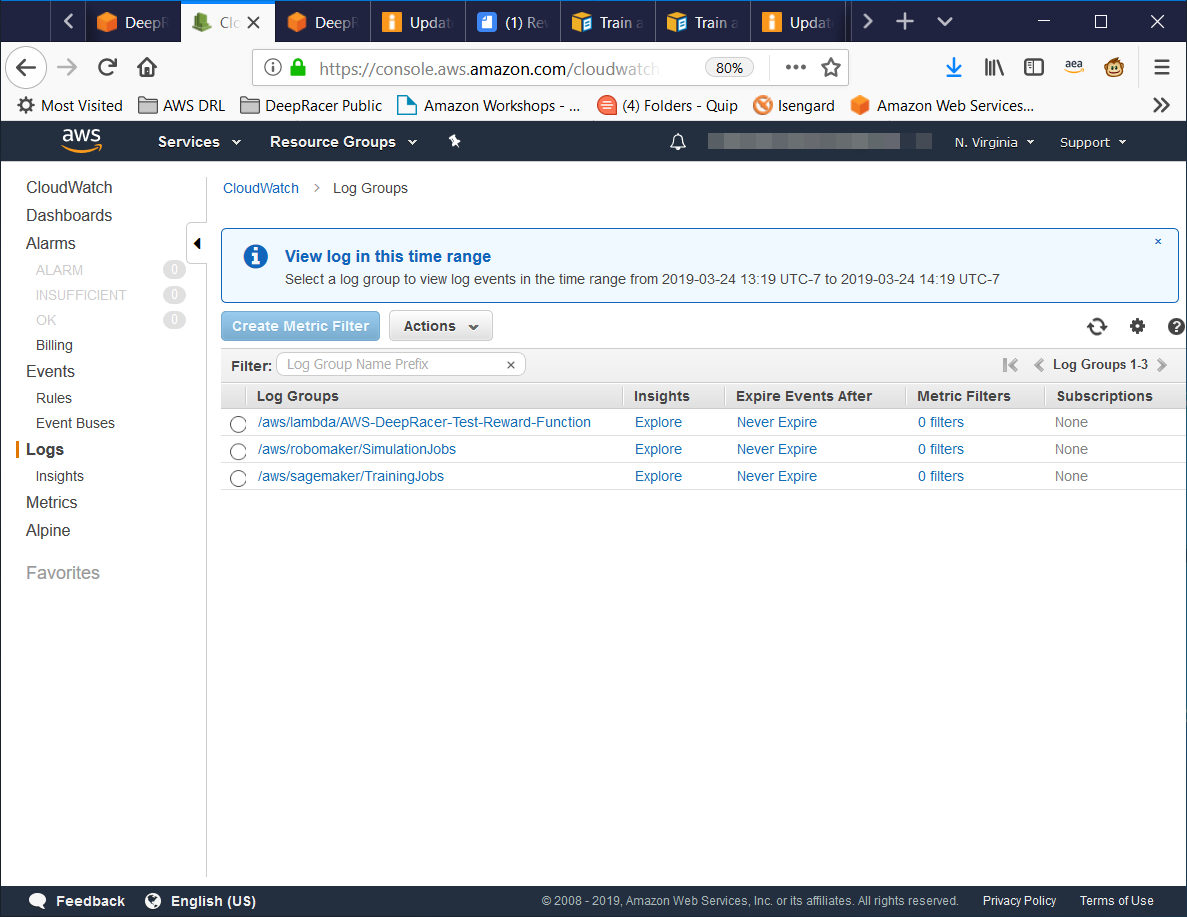Expand the Actions dropdown
1187x917 pixels.
click(440, 326)
